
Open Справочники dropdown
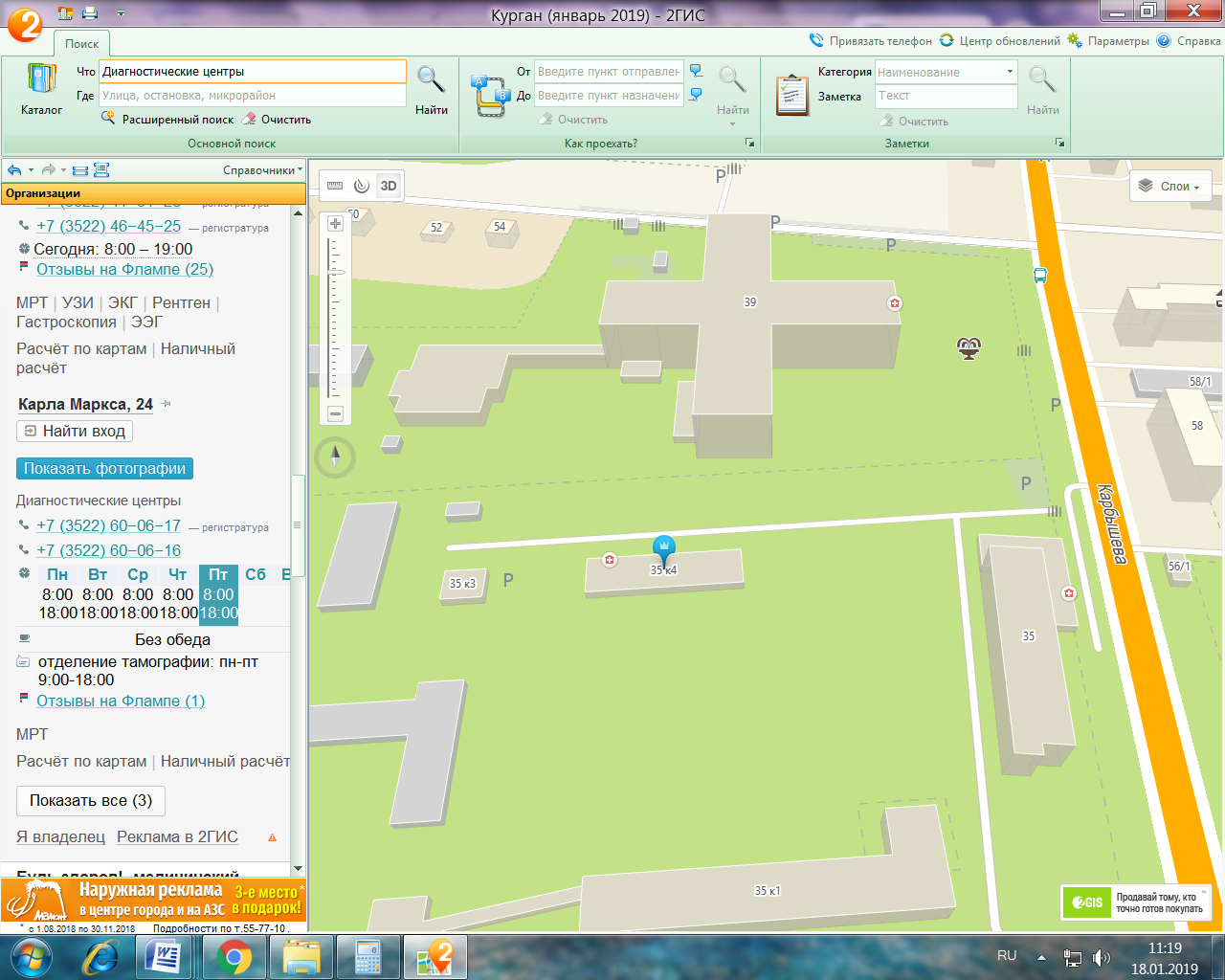(262, 170)
